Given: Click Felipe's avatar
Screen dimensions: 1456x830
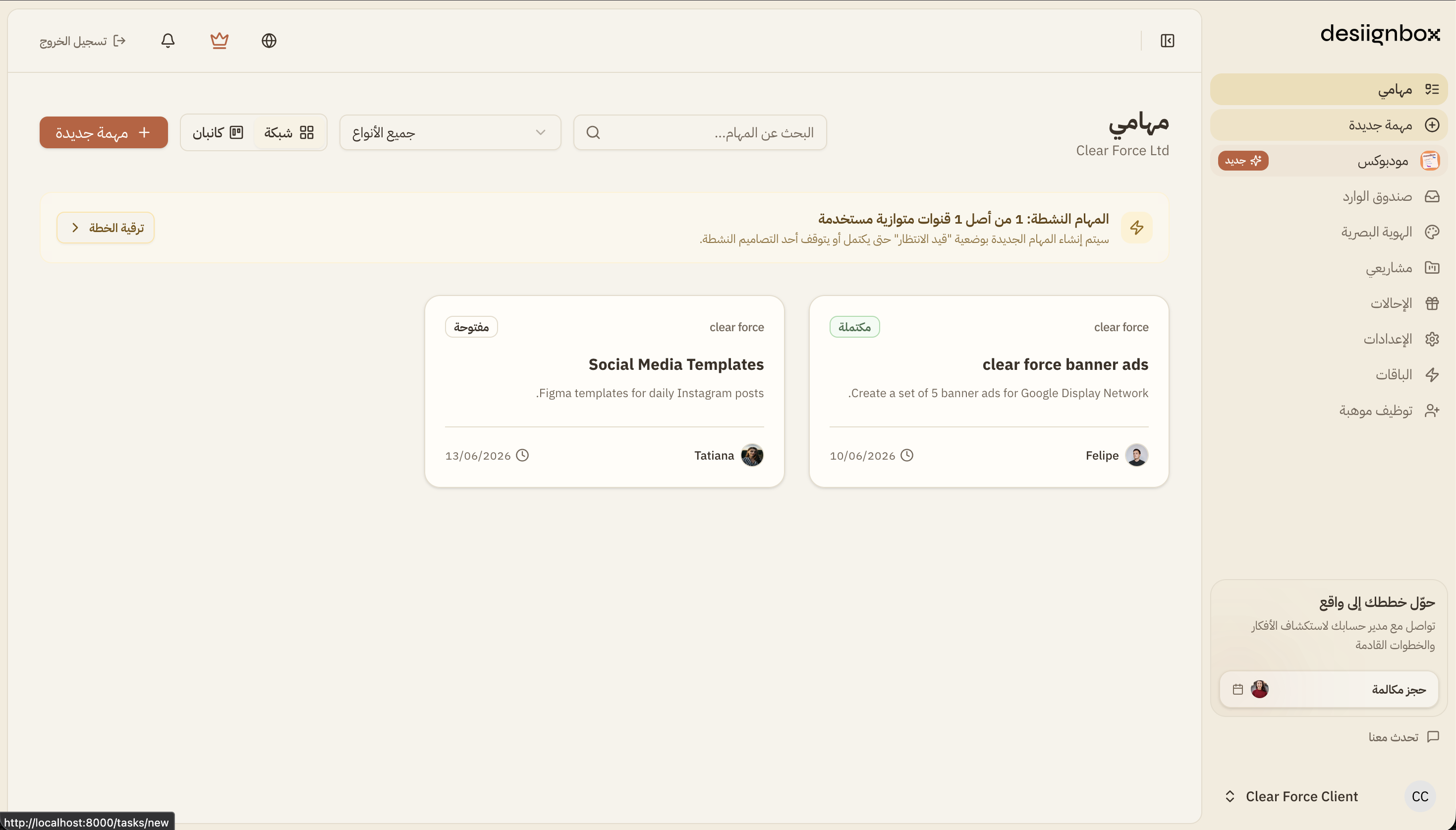Looking at the screenshot, I should click(x=1136, y=455).
